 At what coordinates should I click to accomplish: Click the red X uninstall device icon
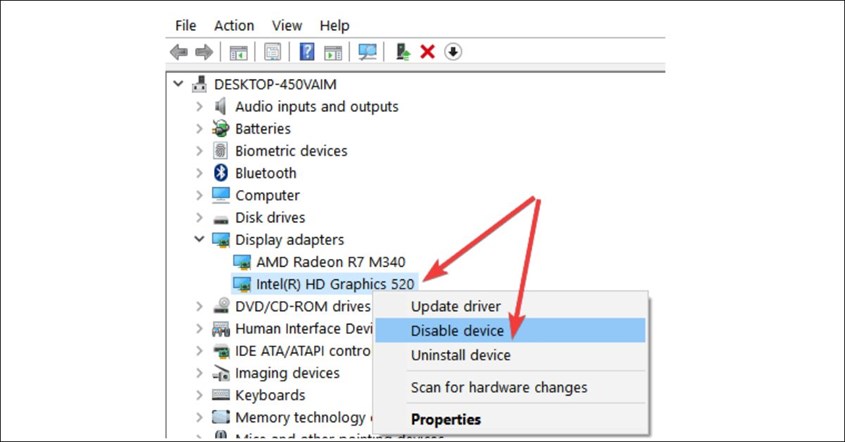click(x=428, y=52)
